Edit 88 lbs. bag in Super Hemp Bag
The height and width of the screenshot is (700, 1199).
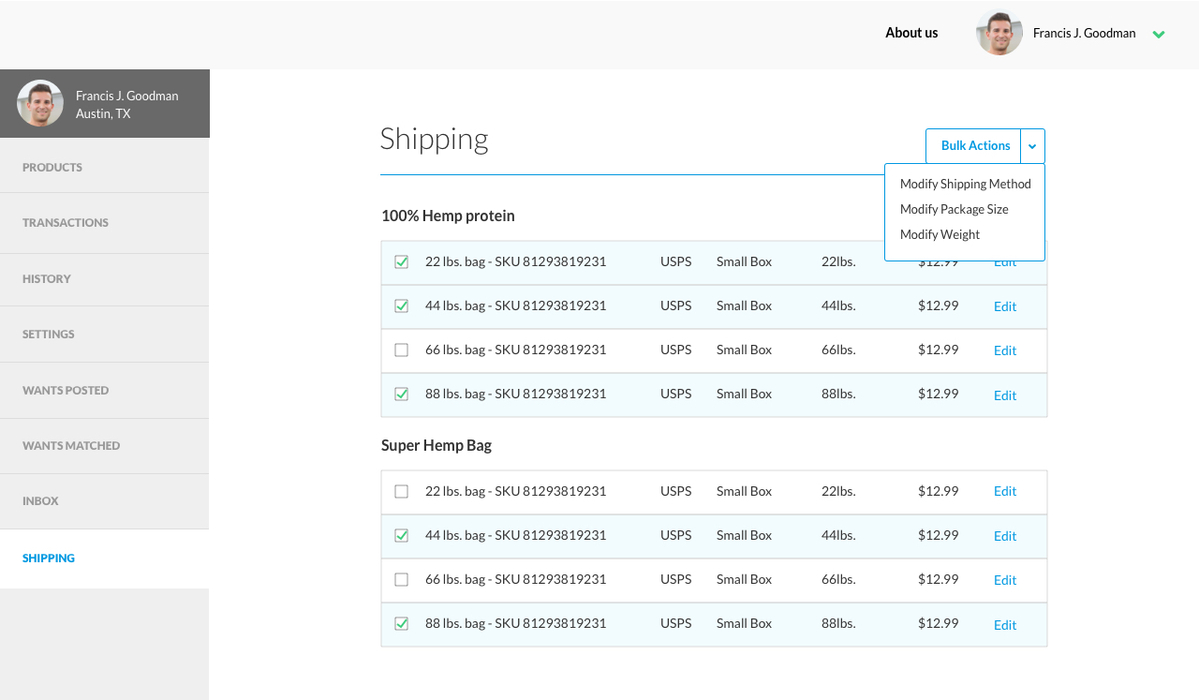tap(1005, 625)
